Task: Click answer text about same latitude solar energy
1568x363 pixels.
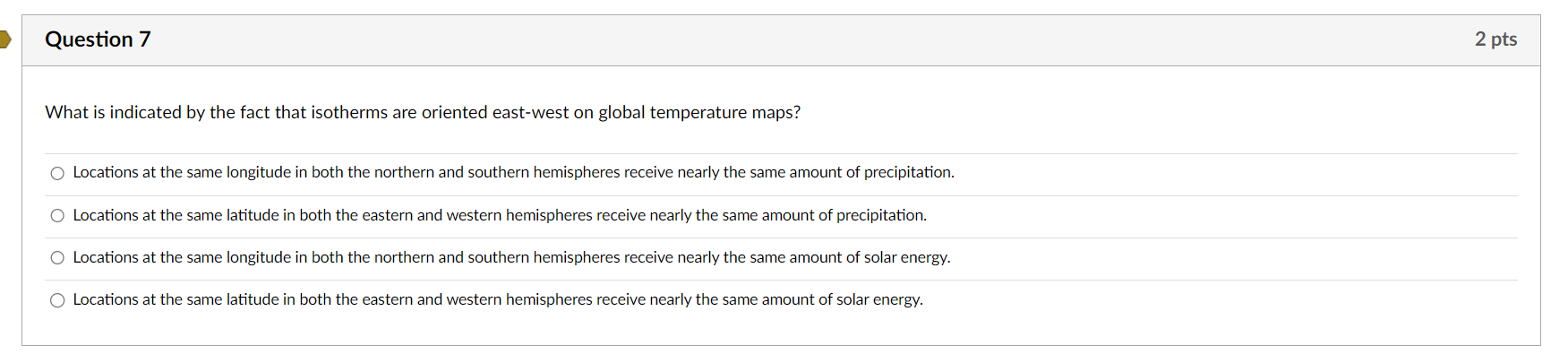Action: click(498, 299)
